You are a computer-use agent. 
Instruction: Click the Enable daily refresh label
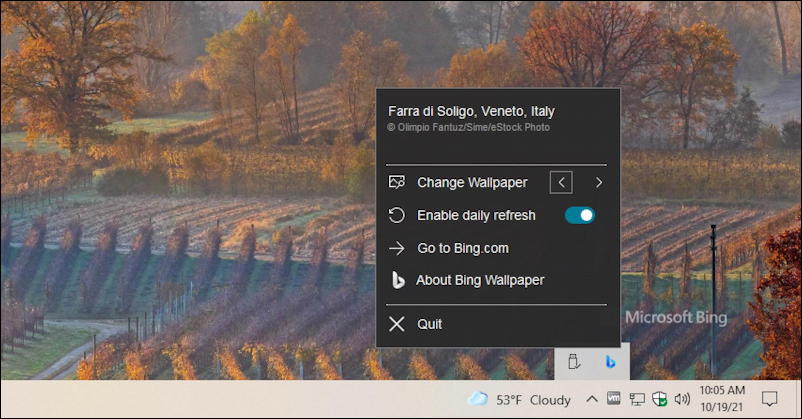click(x=476, y=215)
